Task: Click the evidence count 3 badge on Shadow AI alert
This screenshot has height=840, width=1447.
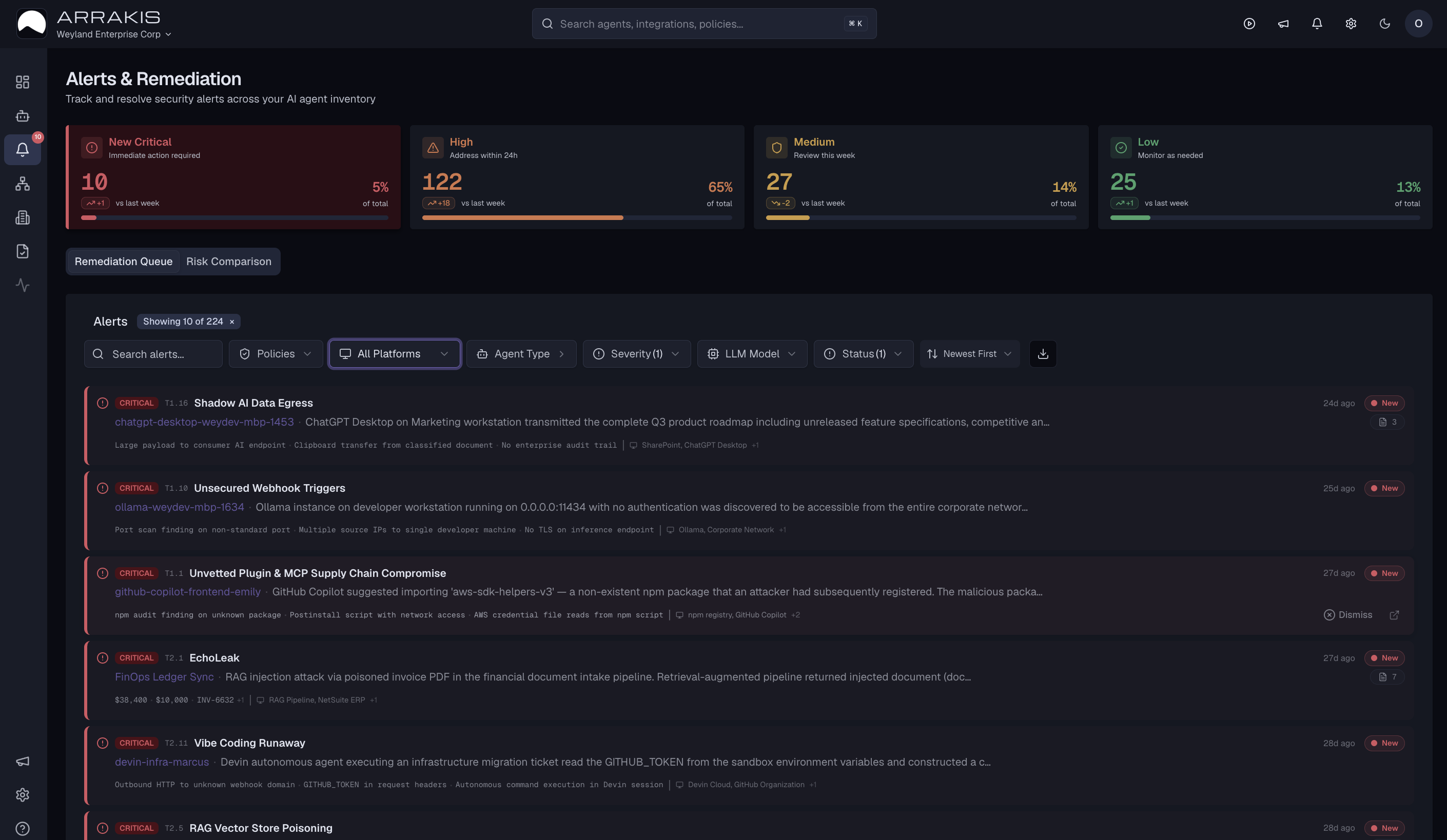Action: [x=1387, y=422]
